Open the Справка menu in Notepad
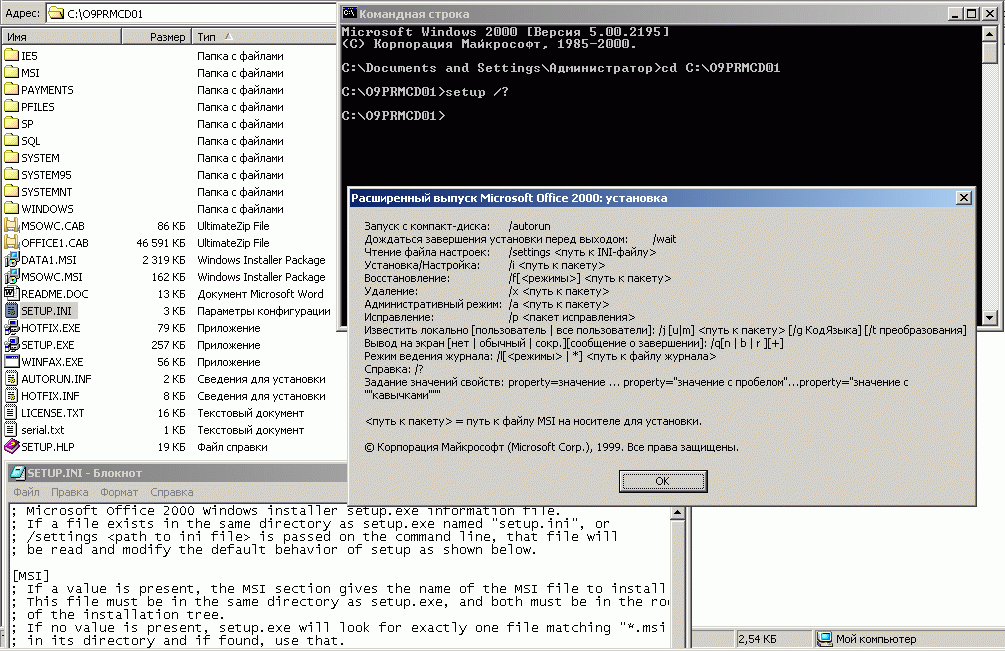The width and height of the screenshot is (1005, 651). [x=172, y=492]
